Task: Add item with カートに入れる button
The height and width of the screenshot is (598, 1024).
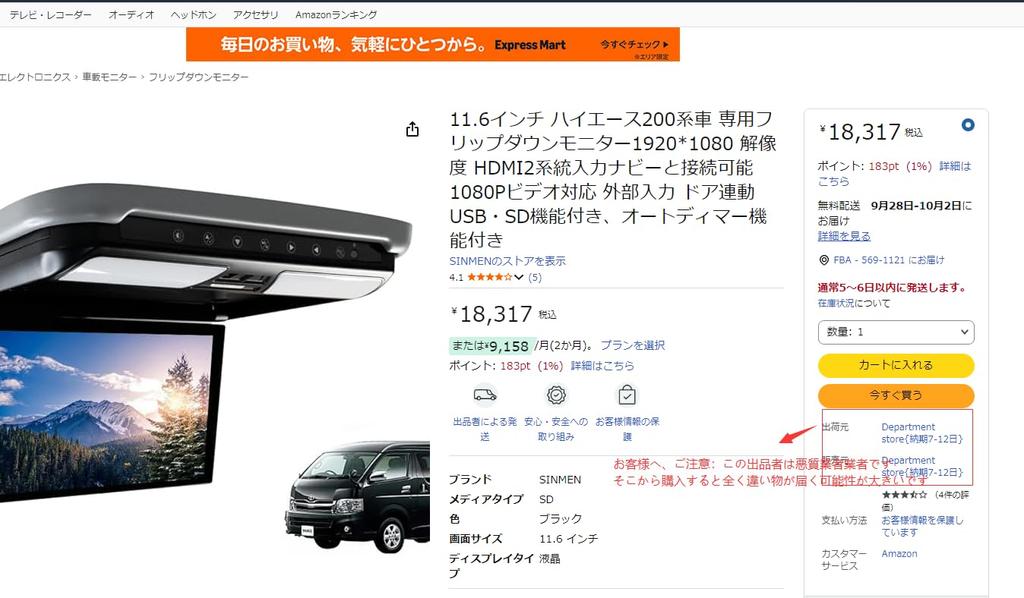Action: [896, 366]
